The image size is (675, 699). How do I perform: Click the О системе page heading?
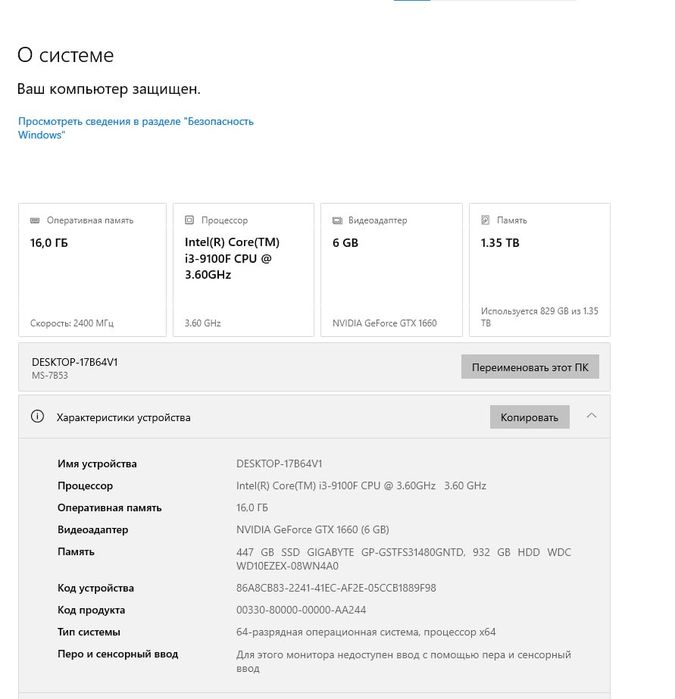click(x=66, y=56)
